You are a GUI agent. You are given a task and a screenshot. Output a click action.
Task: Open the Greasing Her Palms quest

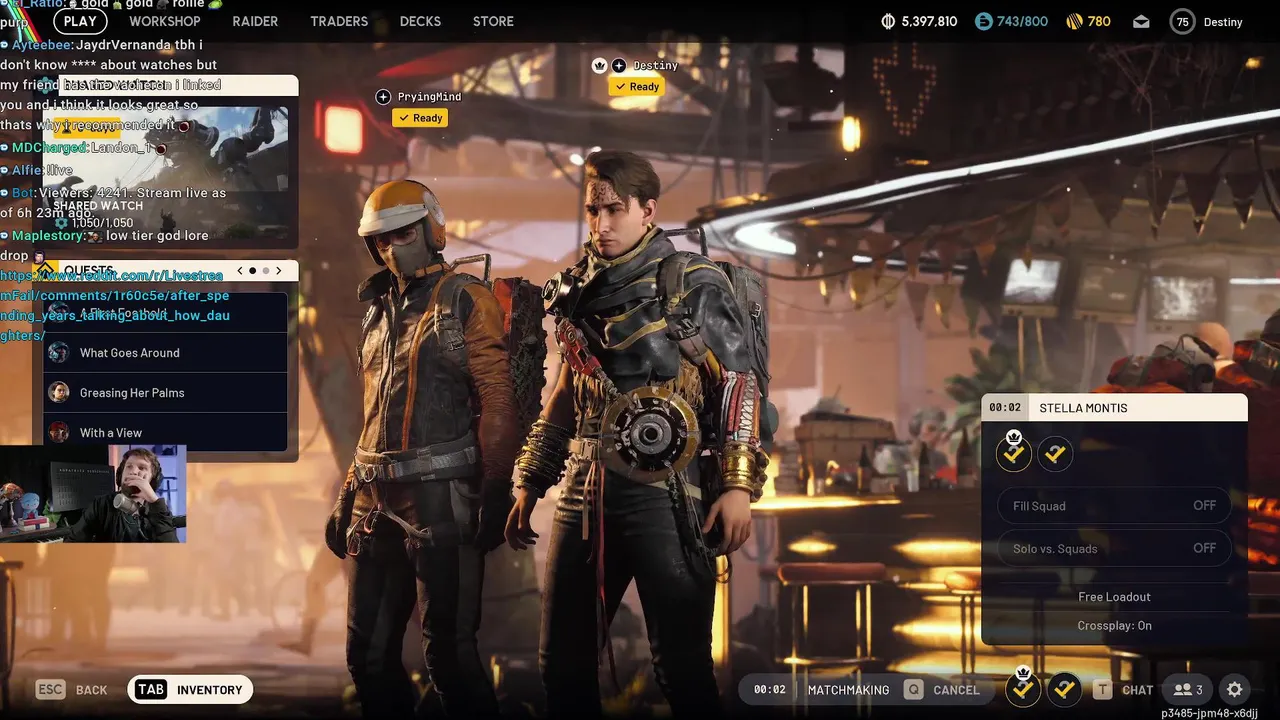coord(166,393)
